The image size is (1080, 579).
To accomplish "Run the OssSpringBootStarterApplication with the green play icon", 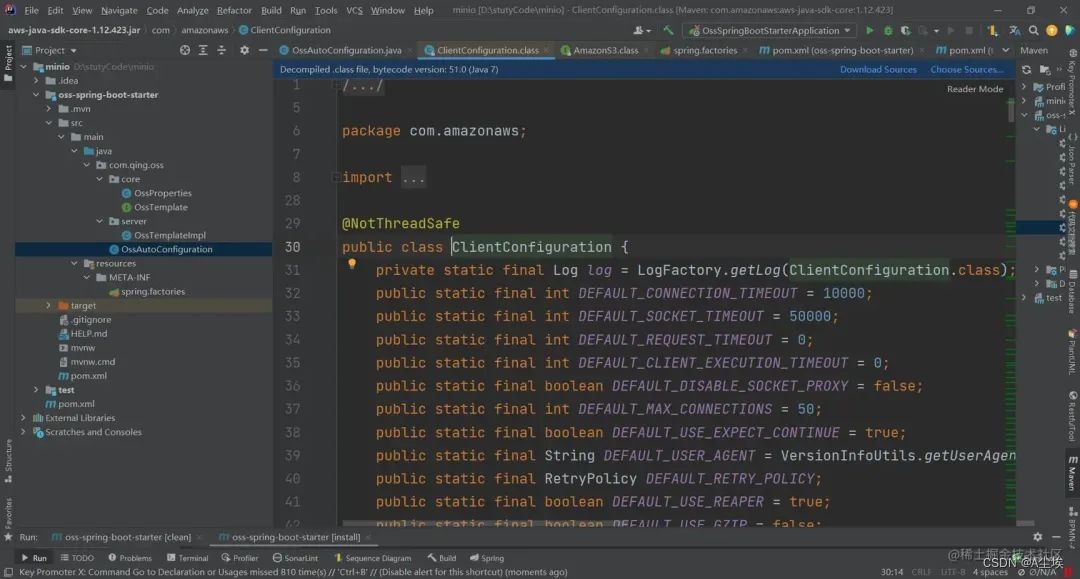I will (869, 31).
